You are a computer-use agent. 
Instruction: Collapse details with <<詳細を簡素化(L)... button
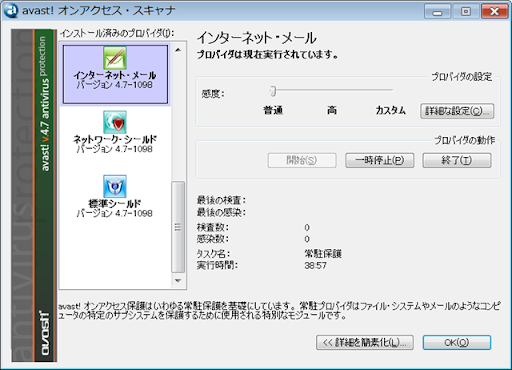(365, 342)
